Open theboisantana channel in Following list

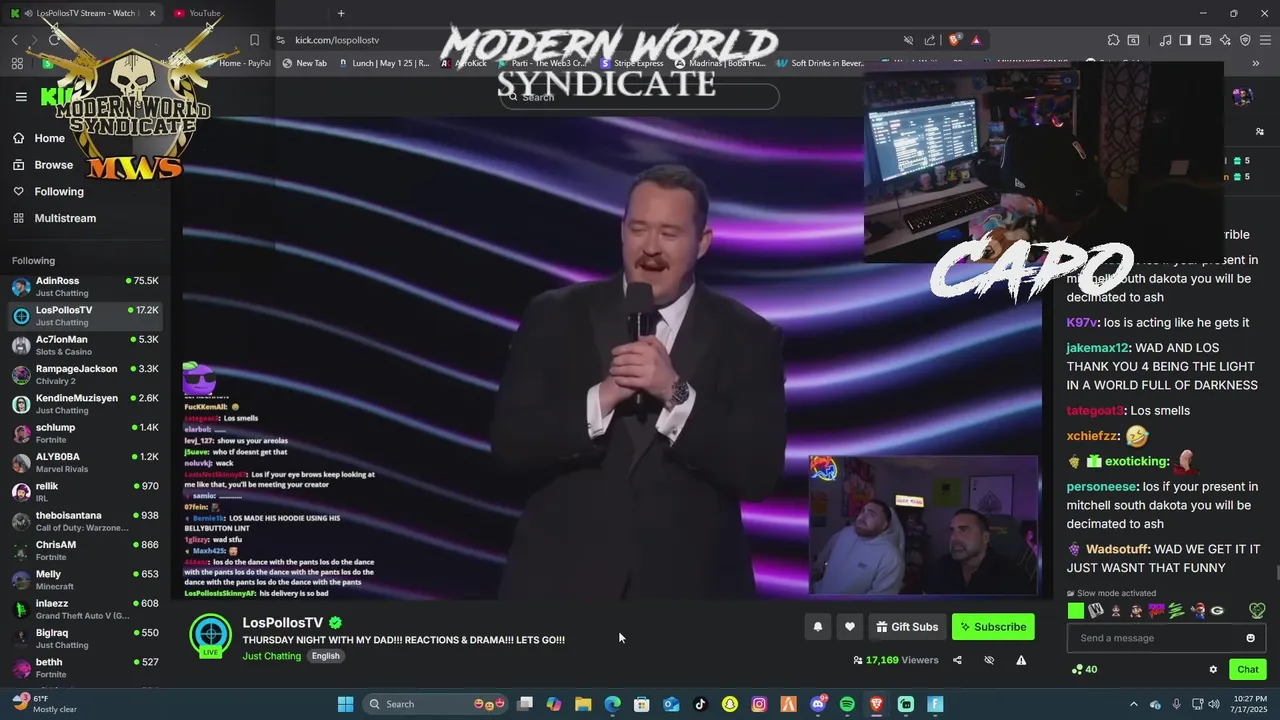[x=85, y=521]
